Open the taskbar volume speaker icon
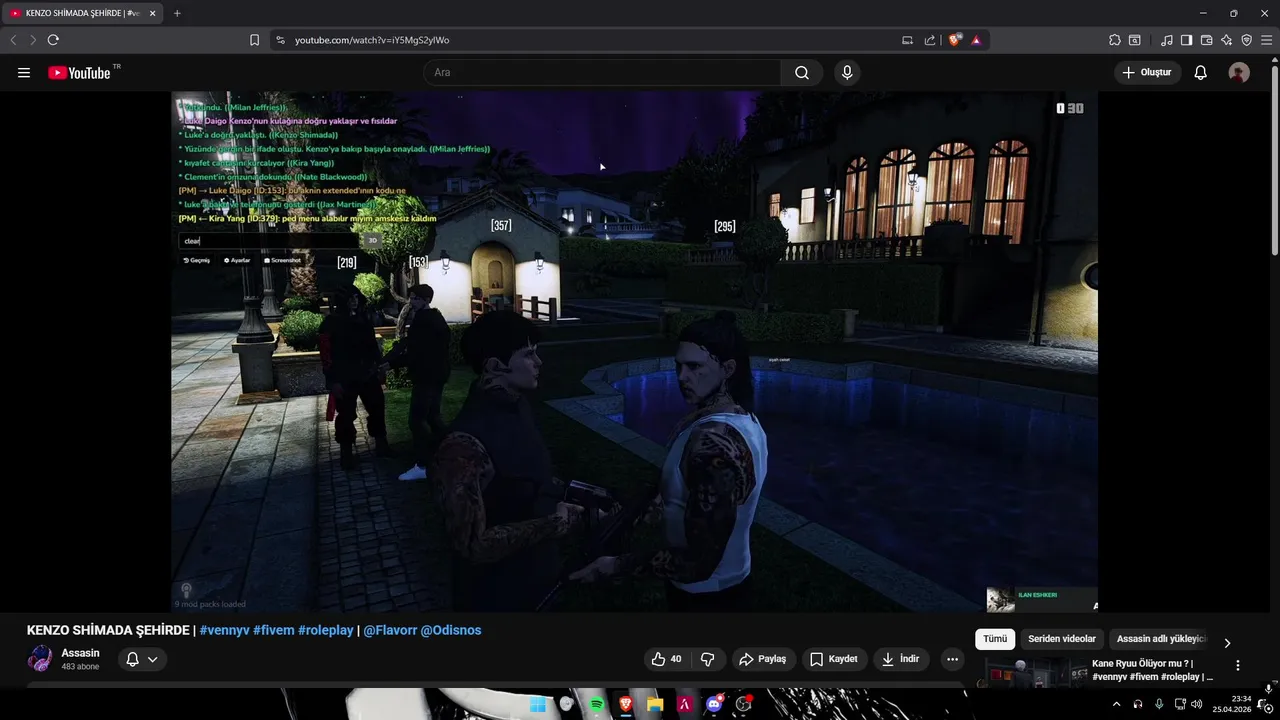Viewport: 1280px width, 720px height. tap(1196, 704)
